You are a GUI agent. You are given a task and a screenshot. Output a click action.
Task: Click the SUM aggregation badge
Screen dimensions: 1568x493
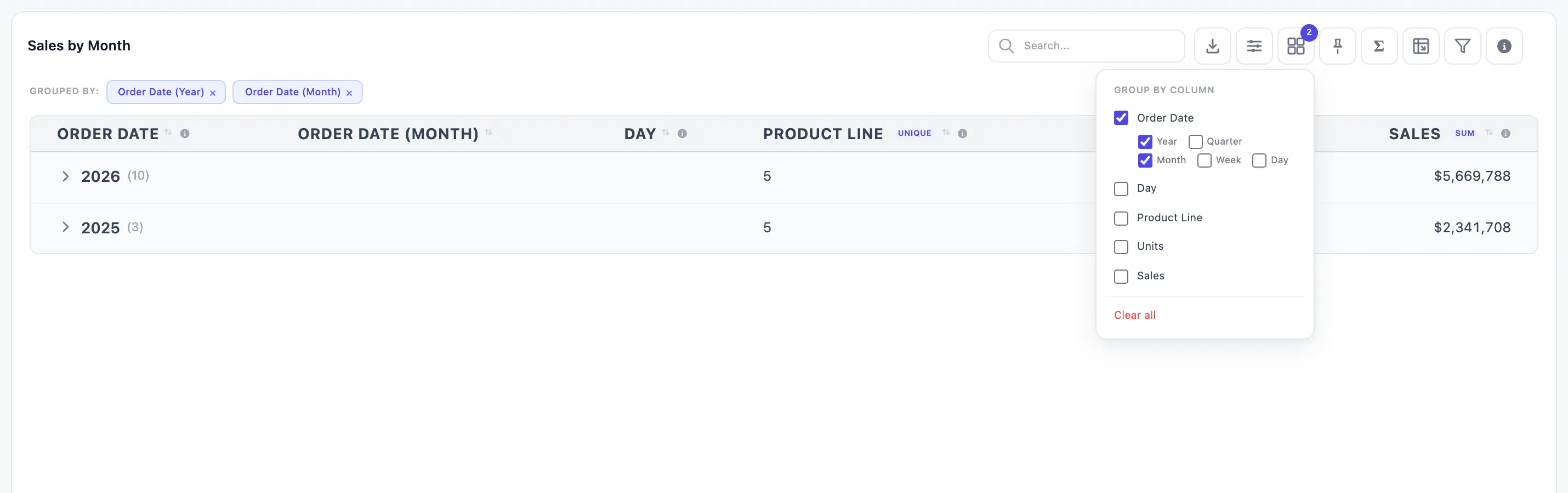(x=1464, y=133)
